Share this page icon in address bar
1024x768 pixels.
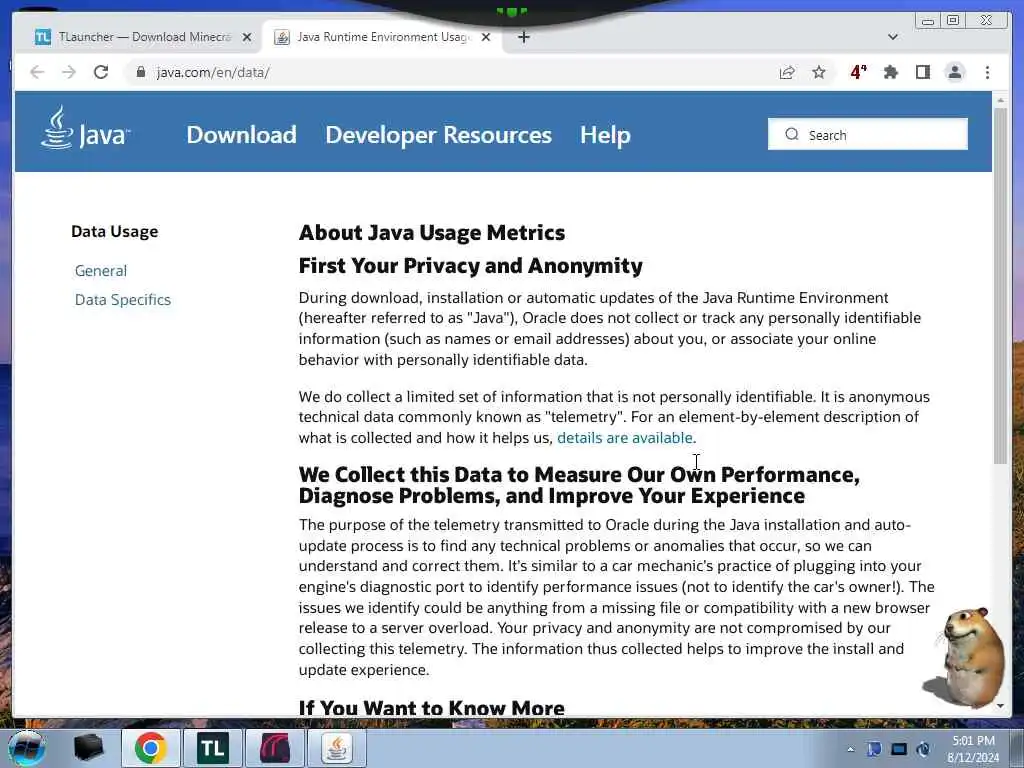click(x=787, y=72)
